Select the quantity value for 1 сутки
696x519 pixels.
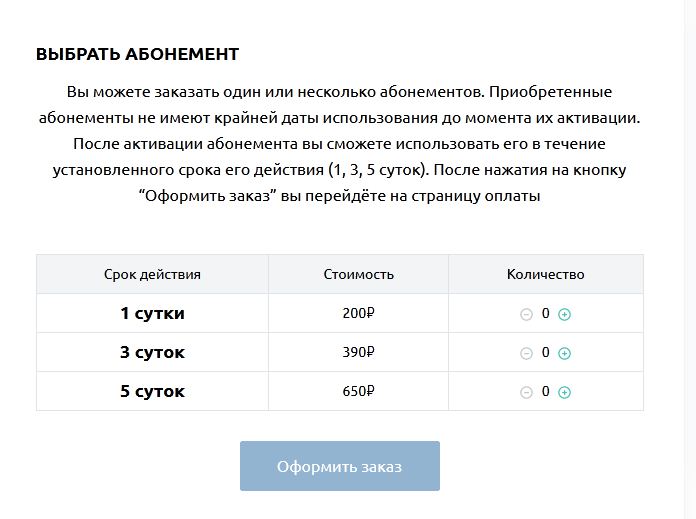tap(546, 313)
